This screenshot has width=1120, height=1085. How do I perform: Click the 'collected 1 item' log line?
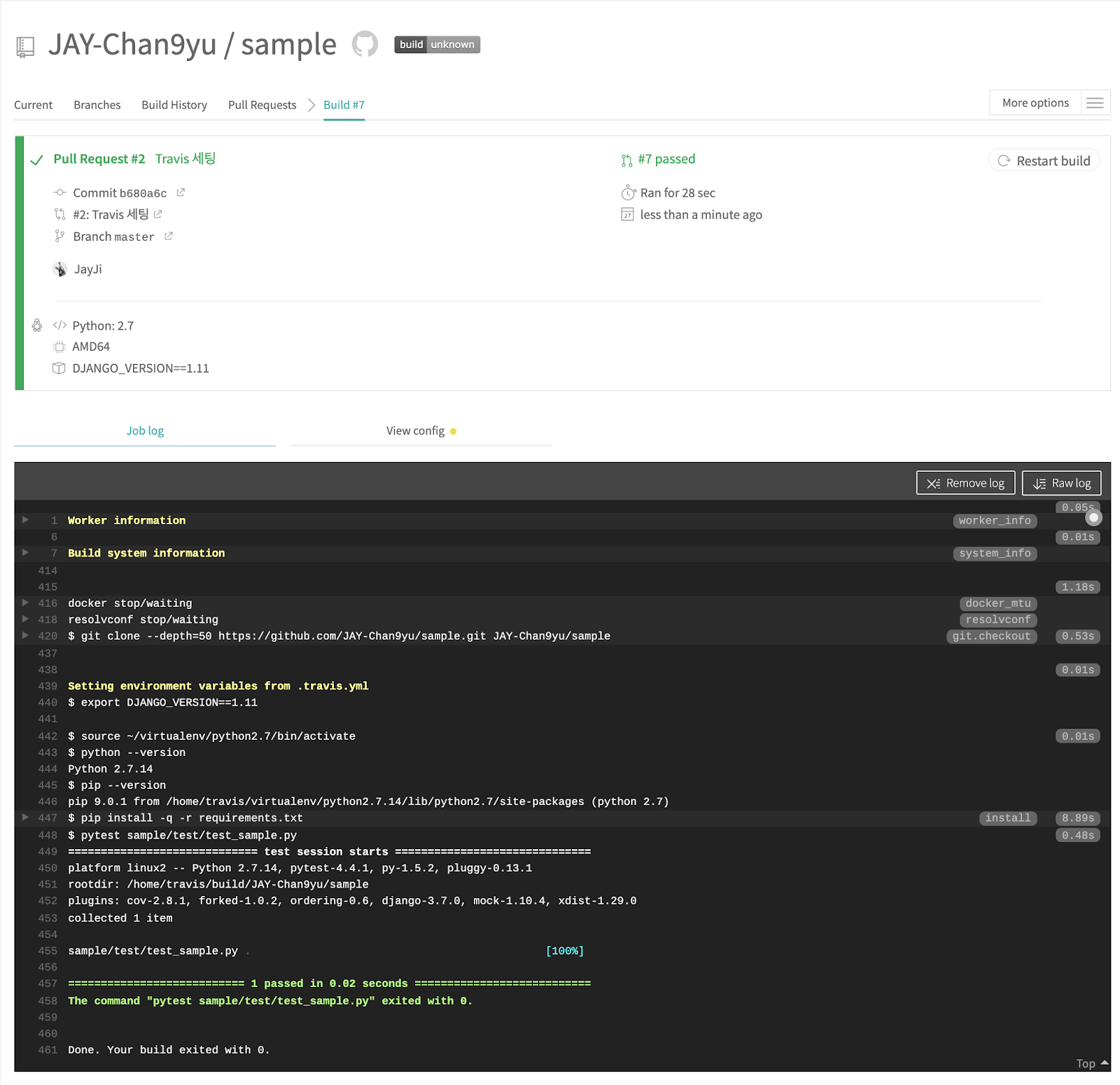pyautogui.click(x=120, y=918)
